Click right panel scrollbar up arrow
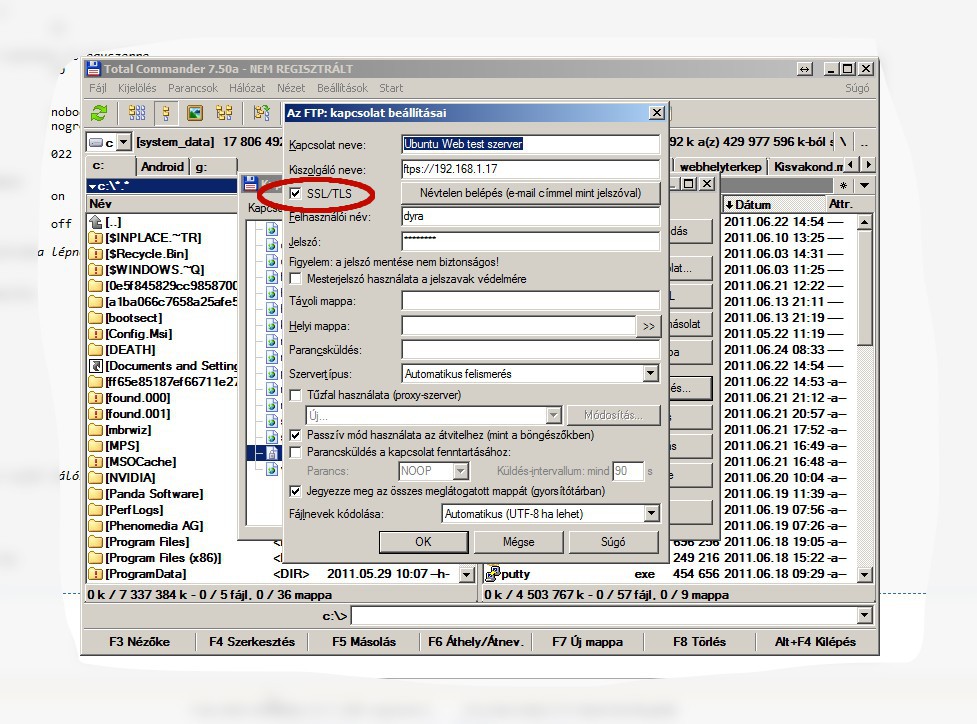Image resolution: width=977 pixels, height=724 pixels. point(864,222)
